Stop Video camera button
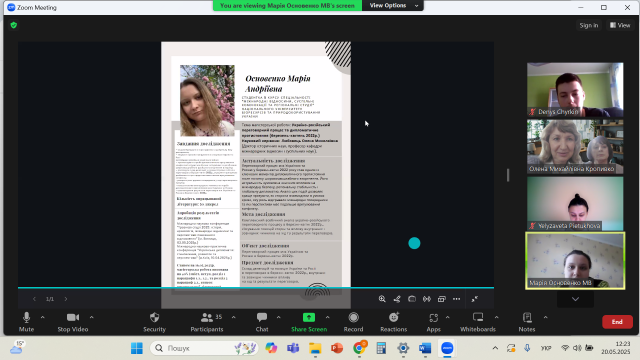640x360 pixels. (73, 322)
